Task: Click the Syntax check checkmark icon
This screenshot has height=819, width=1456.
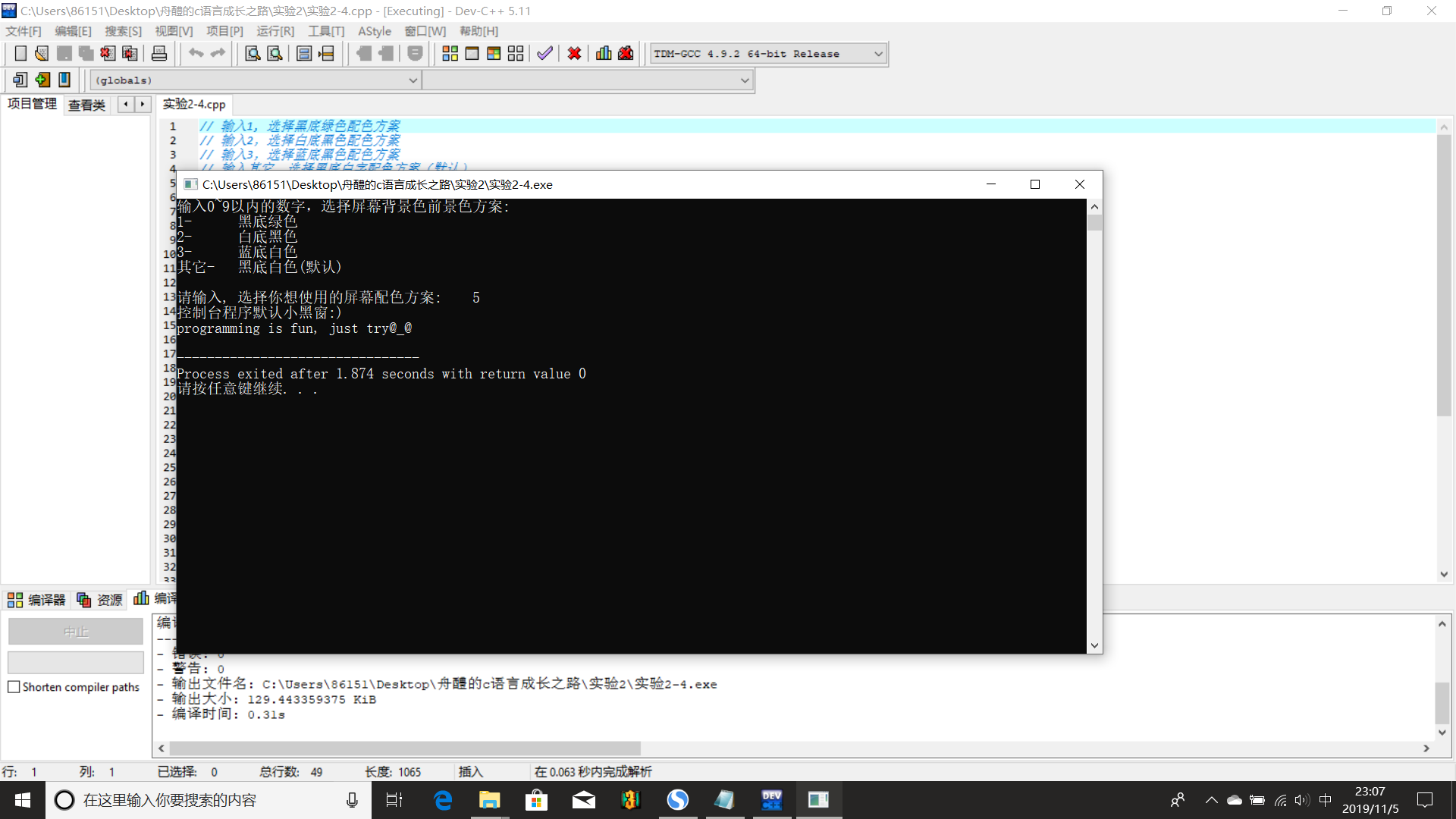Action: 544,54
